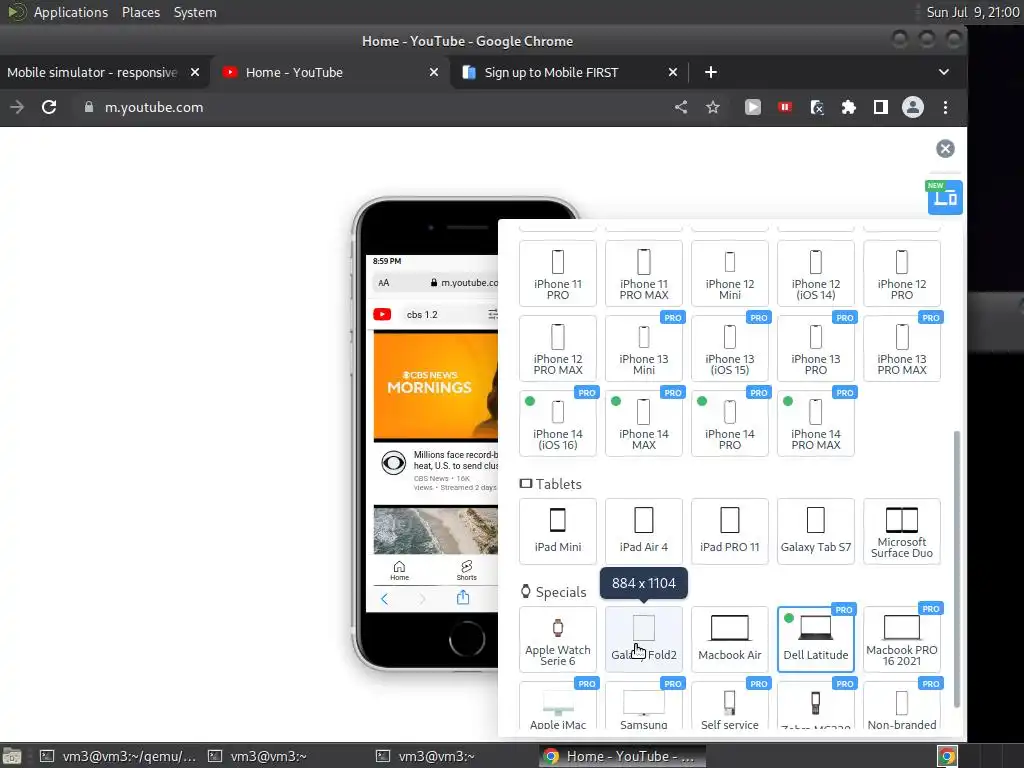Tap the Safari share icon in the phone
This screenshot has width=1024, height=768.
463,598
